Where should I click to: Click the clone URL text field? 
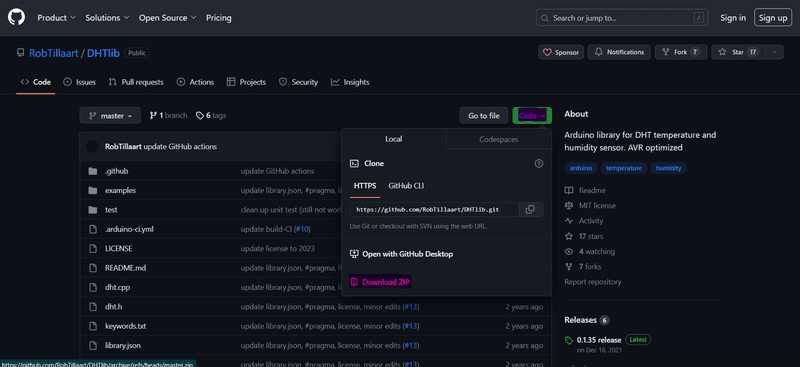click(435, 209)
